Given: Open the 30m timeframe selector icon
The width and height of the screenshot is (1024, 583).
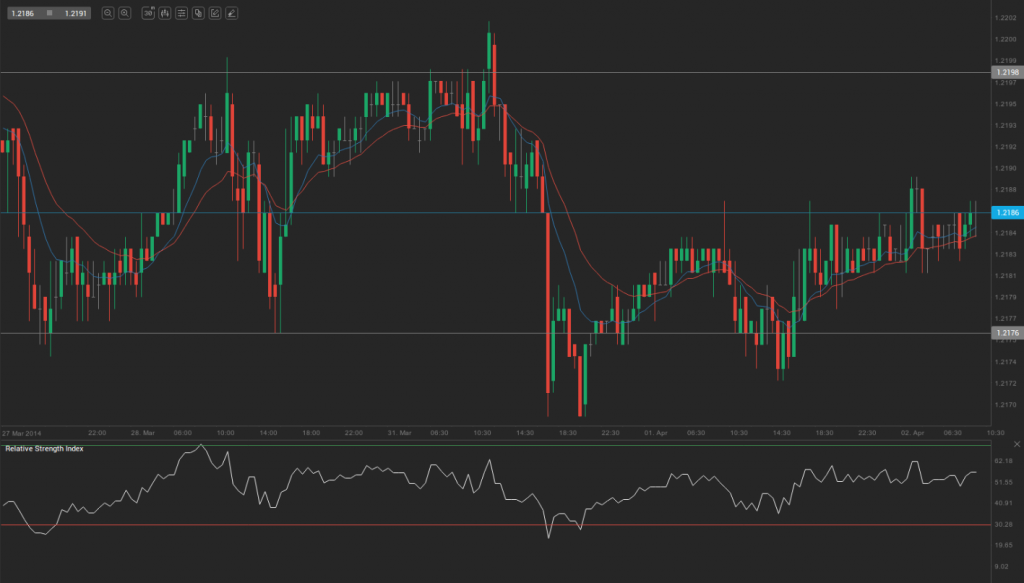Looking at the screenshot, I should [x=148, y=13].
